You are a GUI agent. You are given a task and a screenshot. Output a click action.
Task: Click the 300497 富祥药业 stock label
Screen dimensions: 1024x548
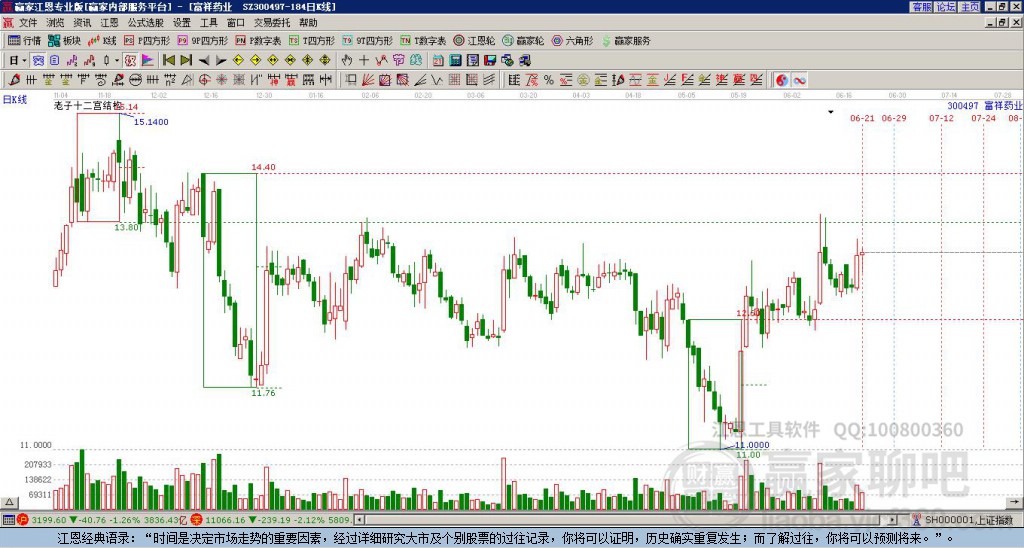pyautogui.click(x=985, y=106)
